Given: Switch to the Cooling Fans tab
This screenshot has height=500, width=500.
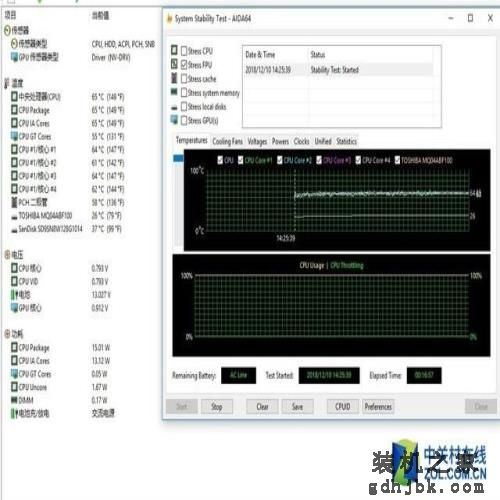Looking at the screenshot, I should pyautogui.click(x=228, y=142).
